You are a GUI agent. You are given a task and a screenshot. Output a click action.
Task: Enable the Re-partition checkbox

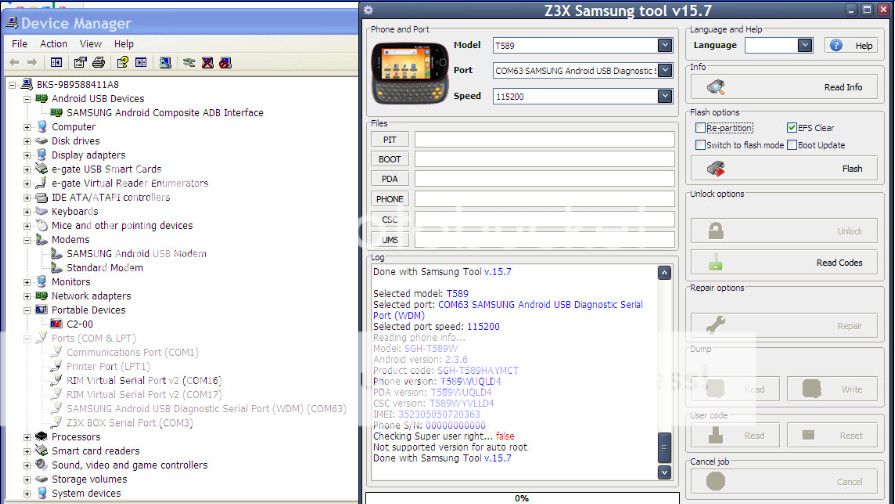tap(700, 127)
